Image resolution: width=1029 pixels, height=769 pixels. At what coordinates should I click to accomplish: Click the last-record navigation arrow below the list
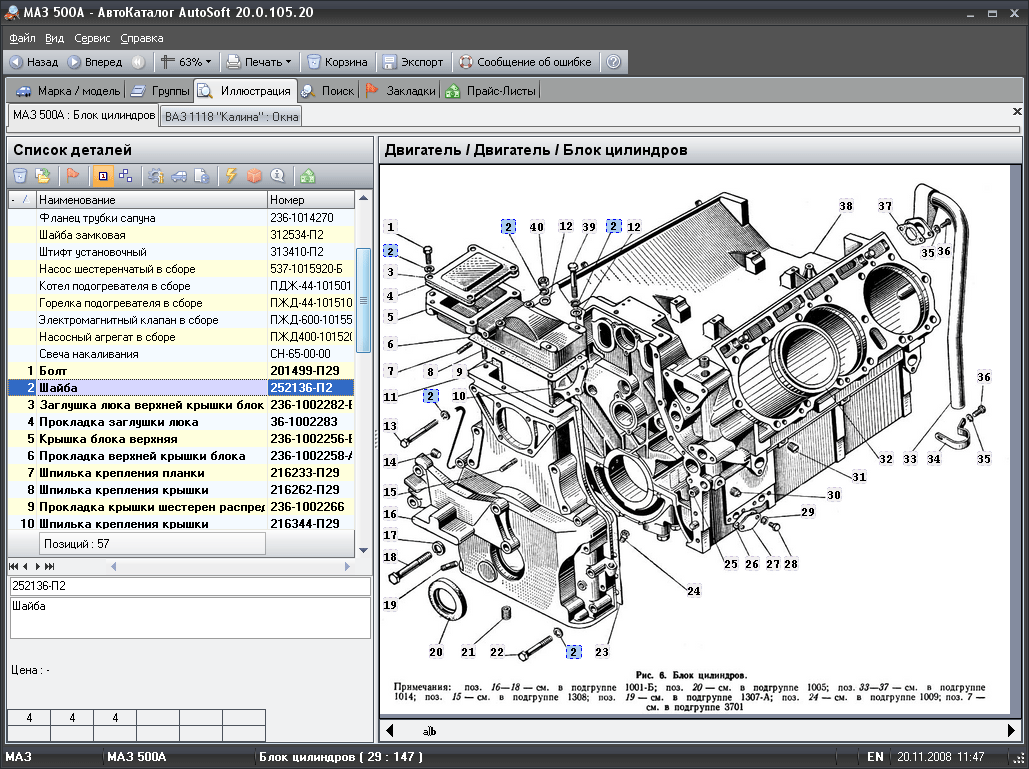tap(50, 567)
